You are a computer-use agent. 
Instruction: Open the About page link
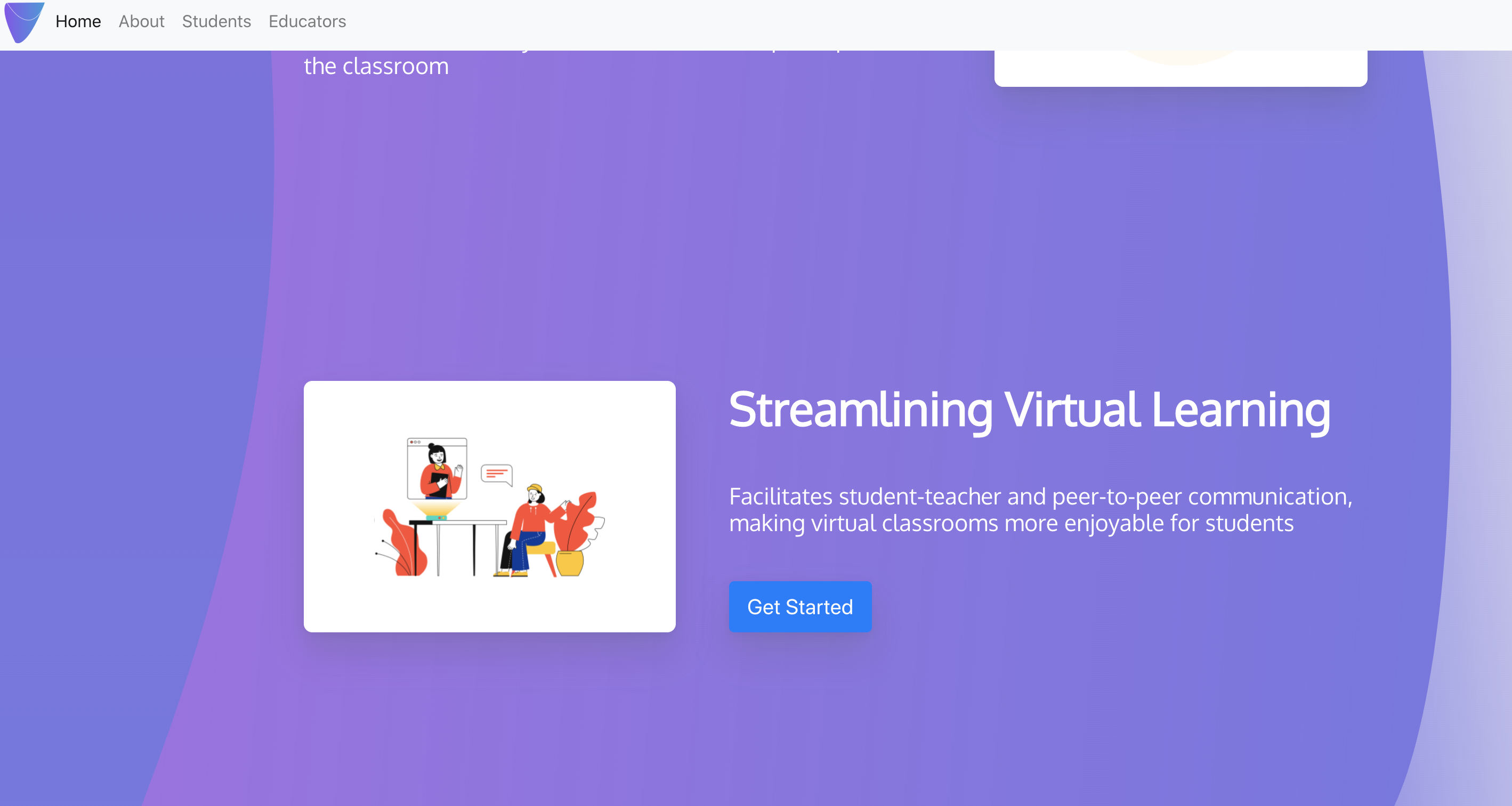pyautogui.click(x=141, y=22)
